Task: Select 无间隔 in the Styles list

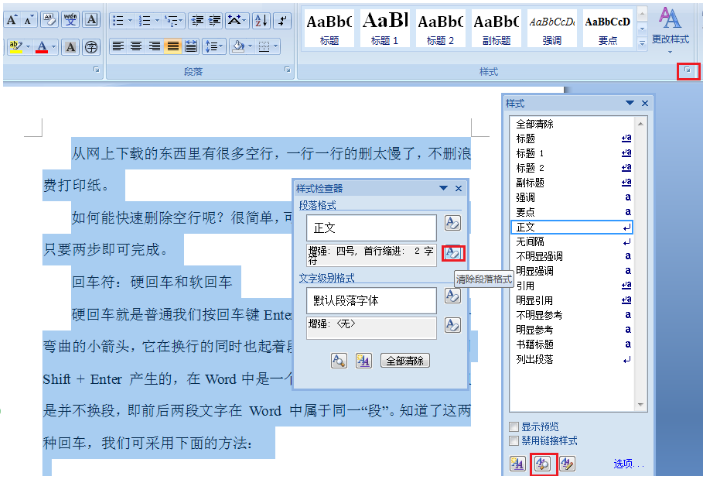Action: tap(571, 242)
